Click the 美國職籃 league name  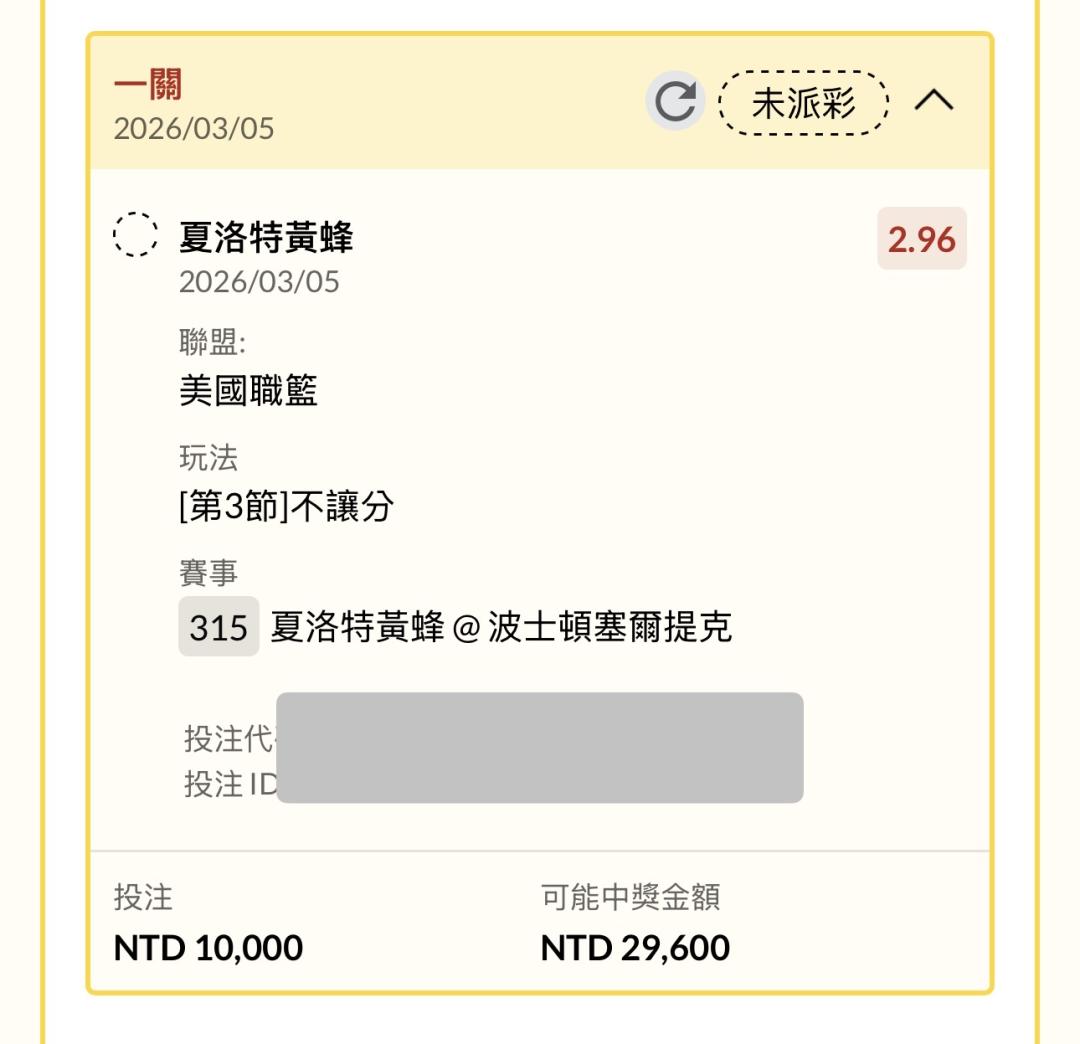[248, 391]
